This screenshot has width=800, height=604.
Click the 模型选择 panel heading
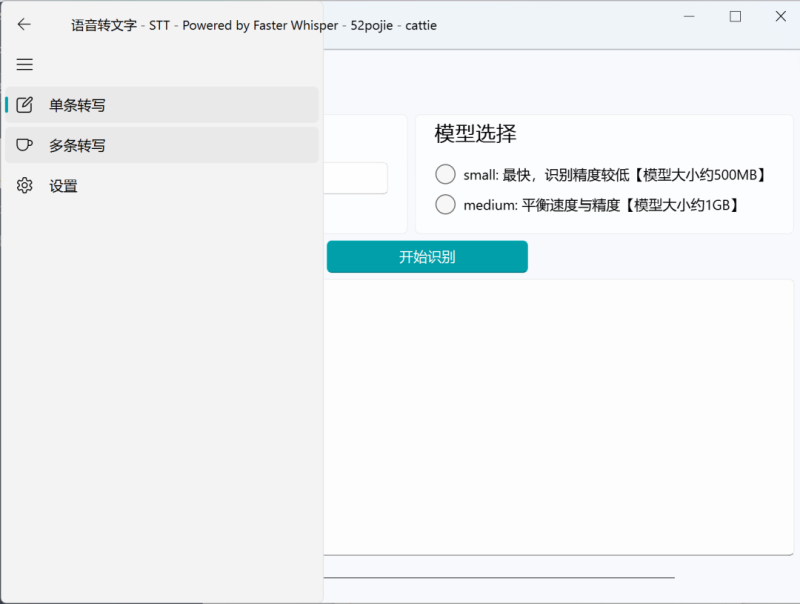tap(473, 133)
